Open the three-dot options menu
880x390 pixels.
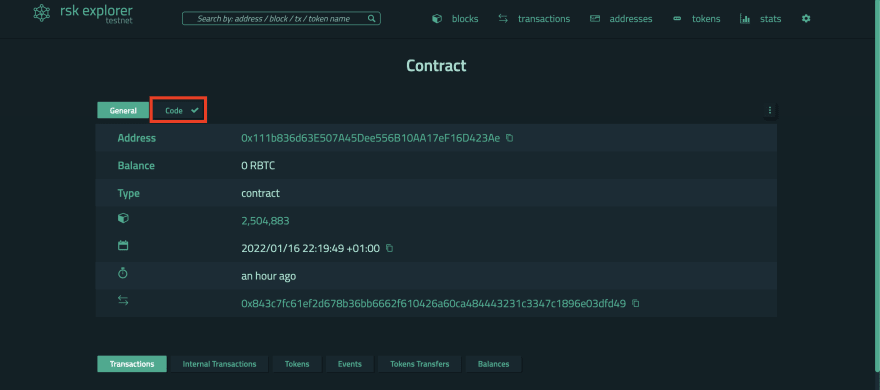pos(769,110)
